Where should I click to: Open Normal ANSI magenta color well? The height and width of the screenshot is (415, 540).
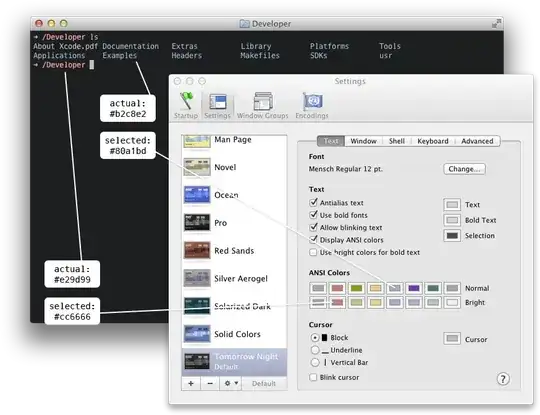tap(414, 288)
